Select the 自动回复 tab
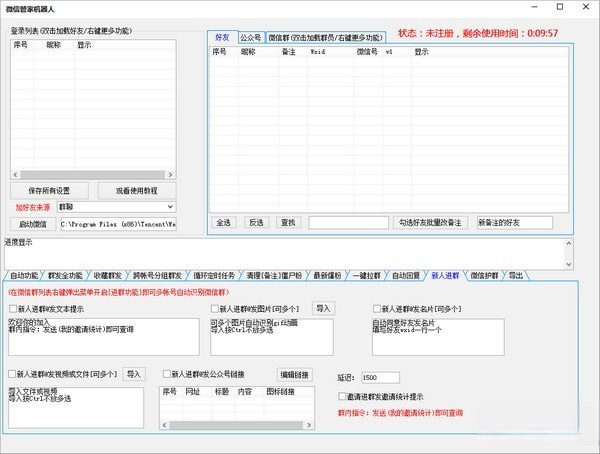This screenshot has width=600, height=454. [x=406, y=275]
